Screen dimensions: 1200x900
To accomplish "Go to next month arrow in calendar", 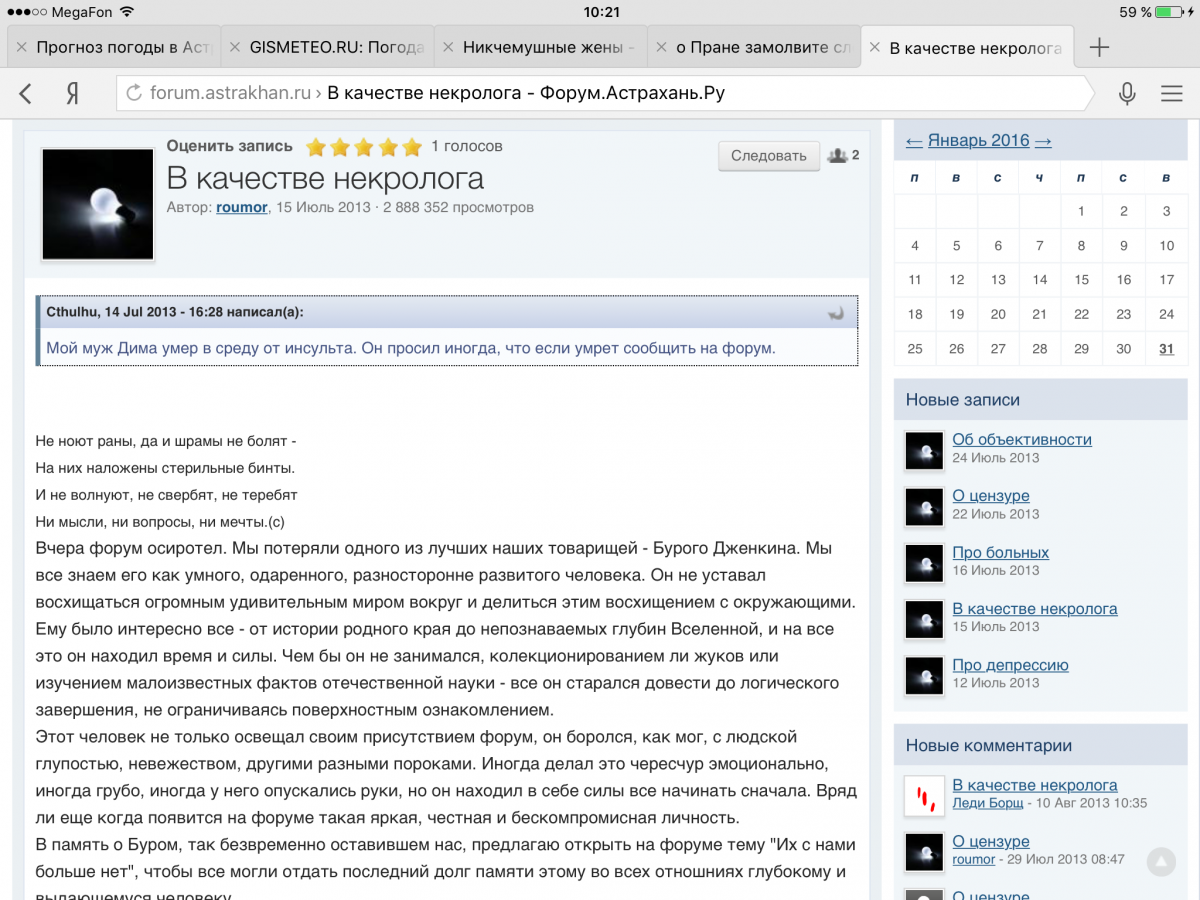I will pos(1043,141).
